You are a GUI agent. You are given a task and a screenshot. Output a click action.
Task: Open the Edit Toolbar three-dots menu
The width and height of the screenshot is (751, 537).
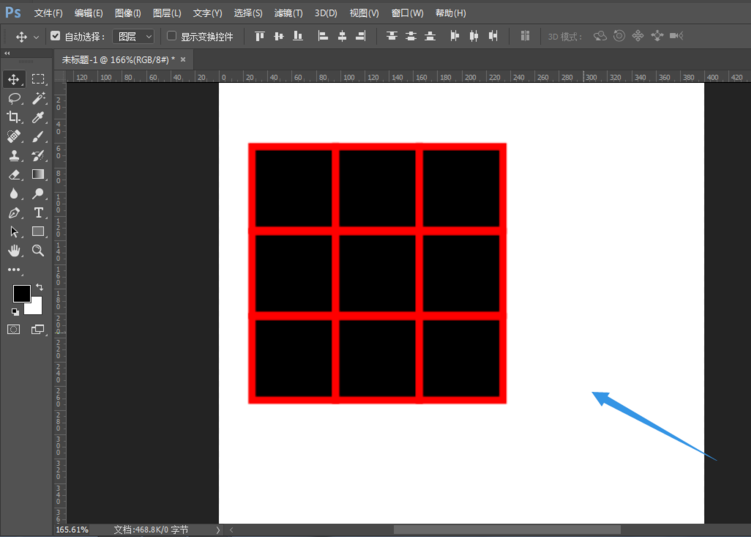14,270
